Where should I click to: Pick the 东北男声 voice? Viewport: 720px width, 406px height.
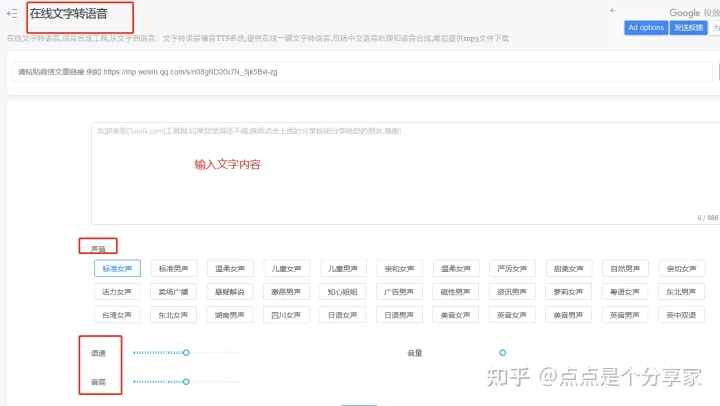(x=681, y=292)
